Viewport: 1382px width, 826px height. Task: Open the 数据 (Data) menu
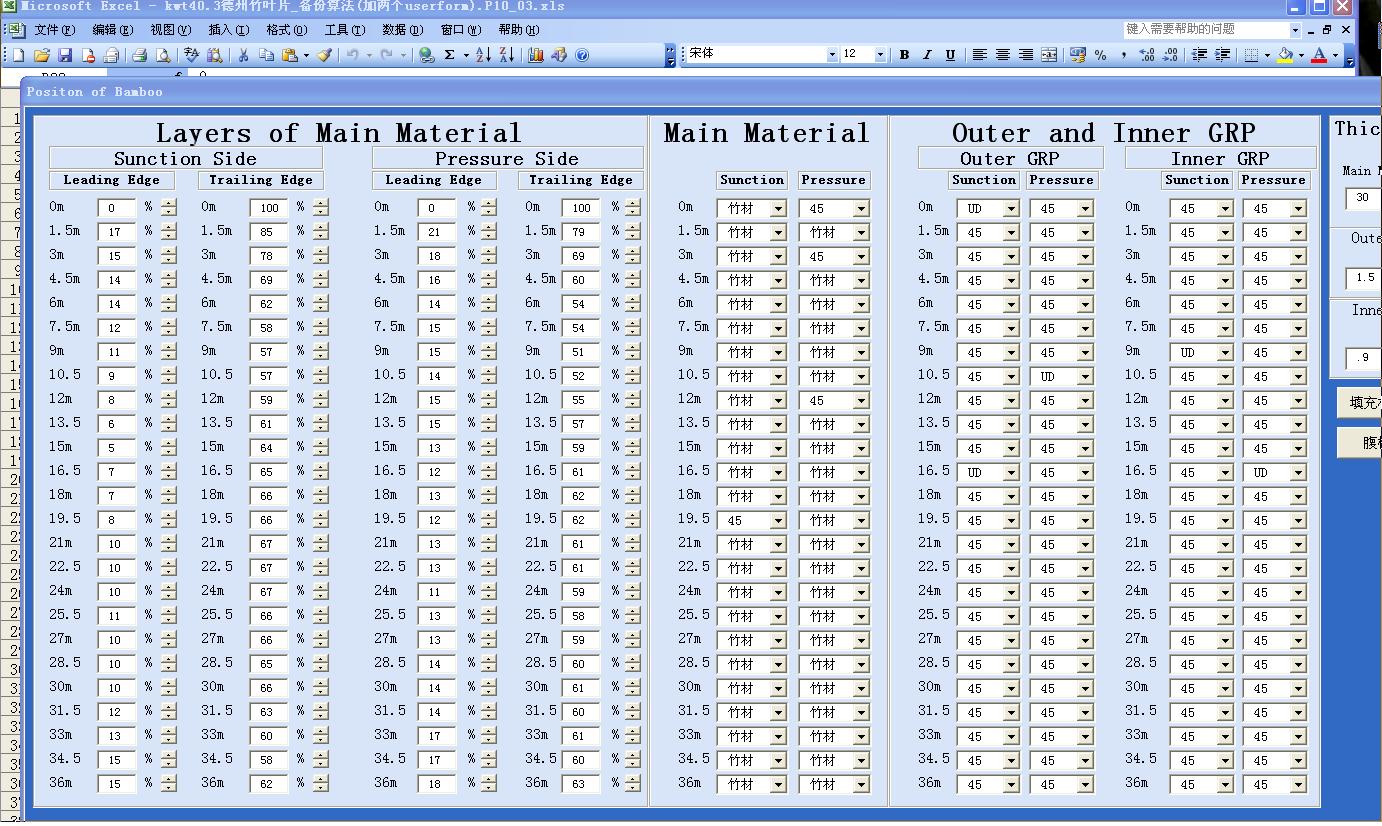[401, 30]
